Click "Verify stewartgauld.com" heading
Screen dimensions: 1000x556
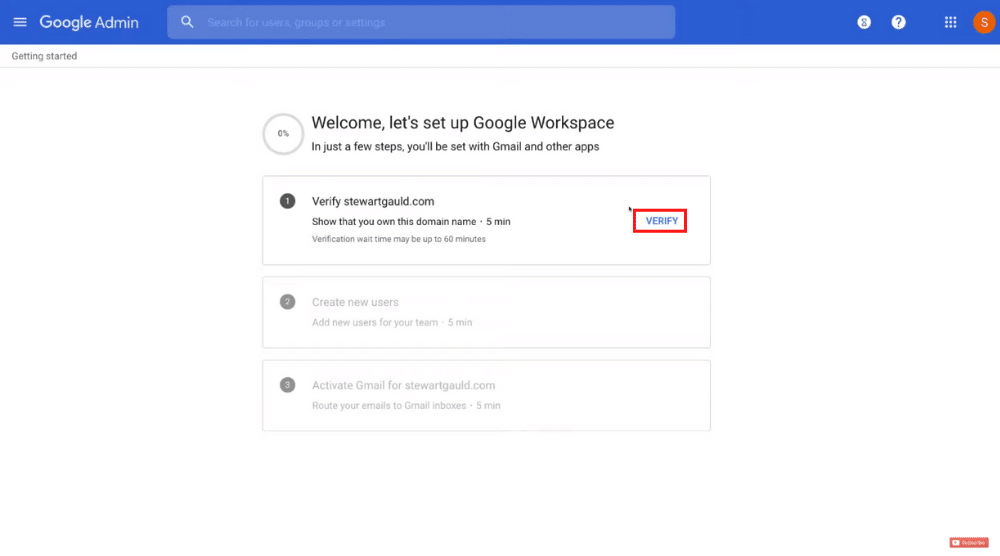point(373,201)
